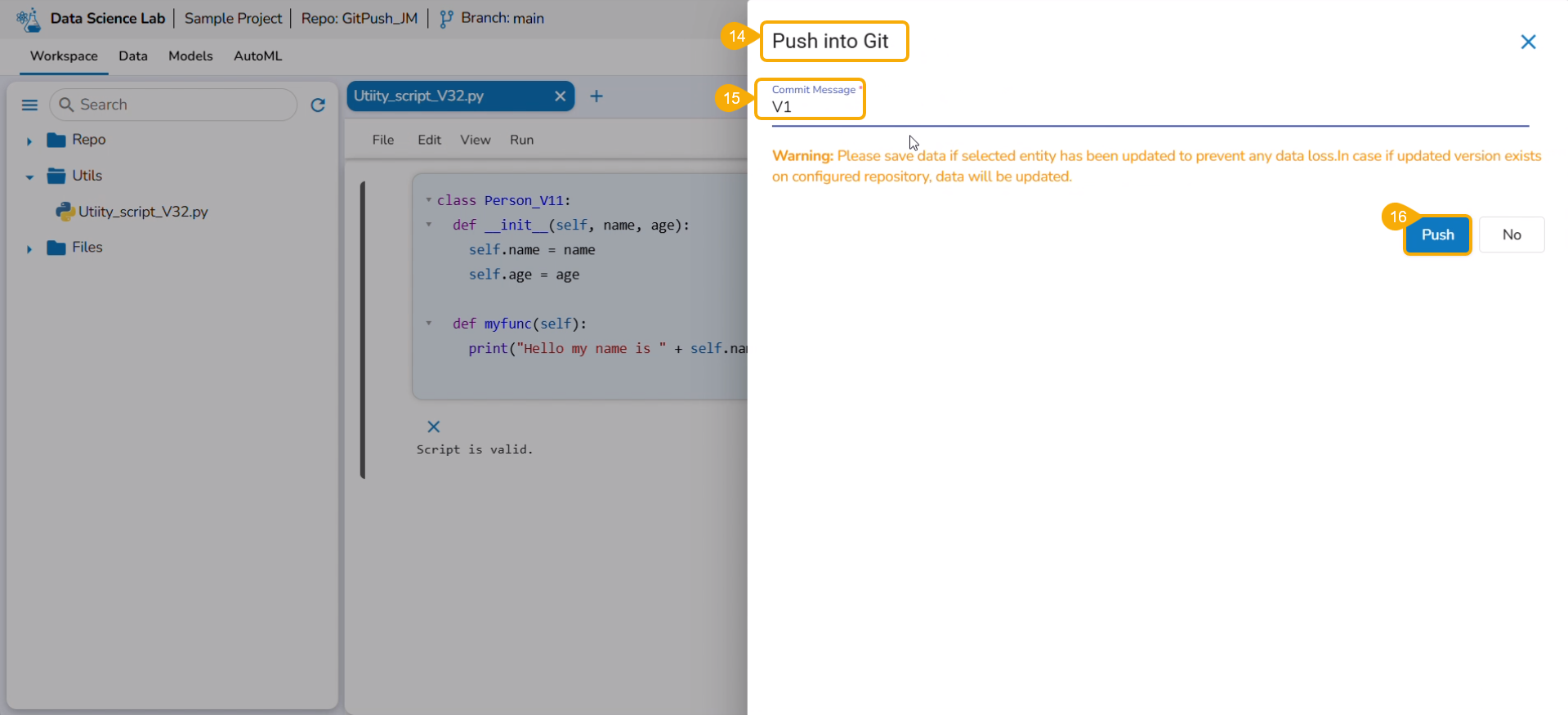
Task: Dismiss the Script is valid message
Action: click(434, 427)
